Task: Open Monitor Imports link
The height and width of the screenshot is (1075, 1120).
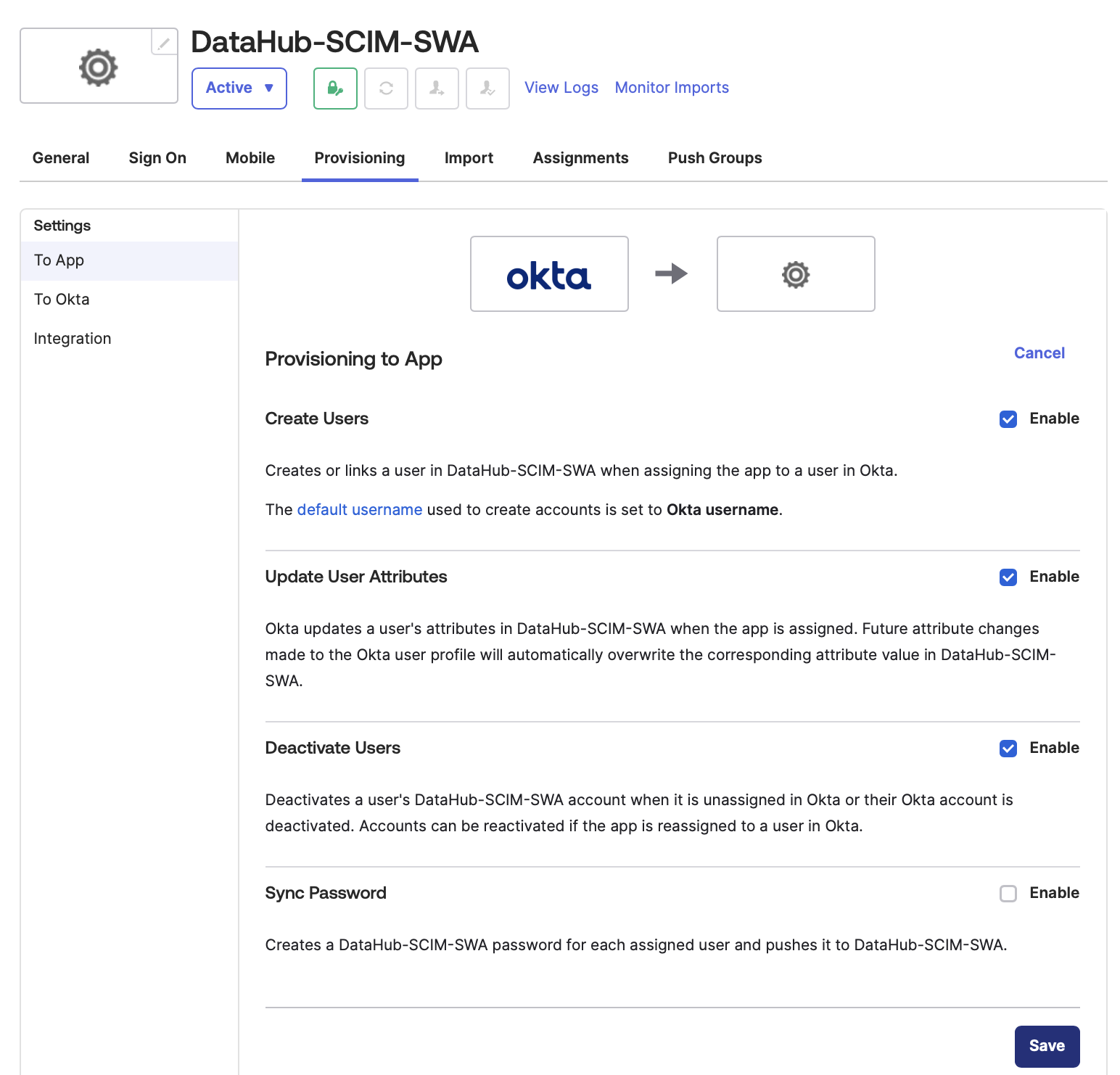Action: pos(672,88)
